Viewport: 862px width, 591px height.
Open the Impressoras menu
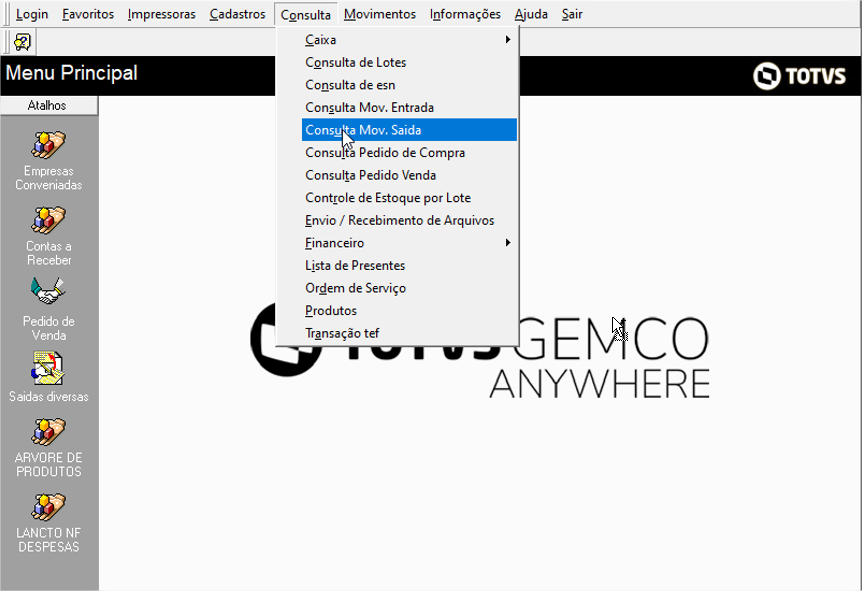tap(162, 14)
